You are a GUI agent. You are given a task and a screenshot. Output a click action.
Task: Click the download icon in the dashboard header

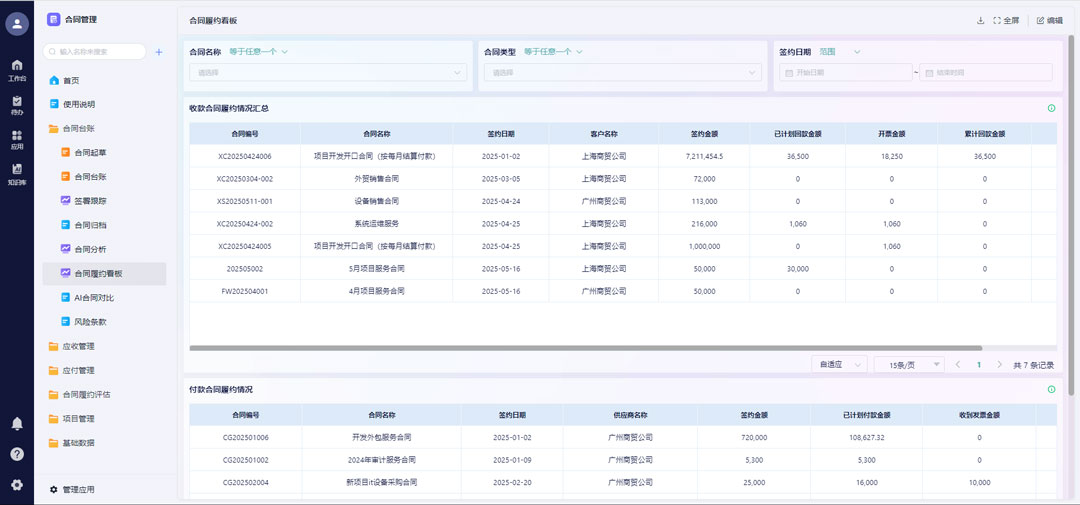981,20
